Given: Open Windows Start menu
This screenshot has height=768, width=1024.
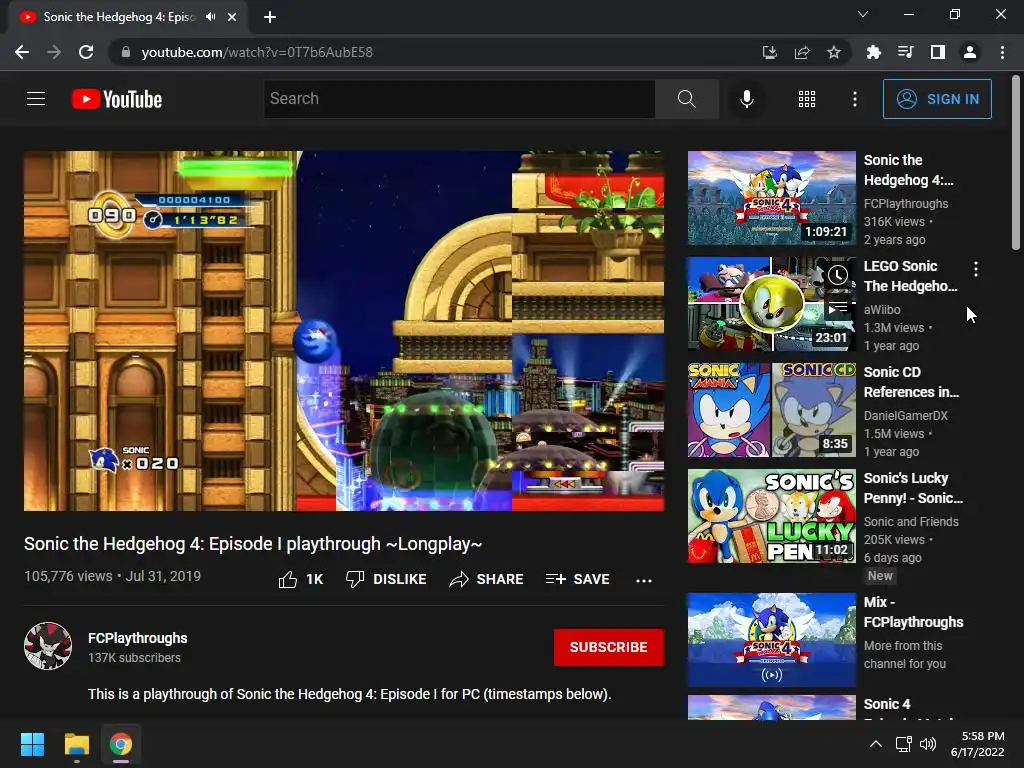Looking at the screenshot, I should tap(32, 744).
